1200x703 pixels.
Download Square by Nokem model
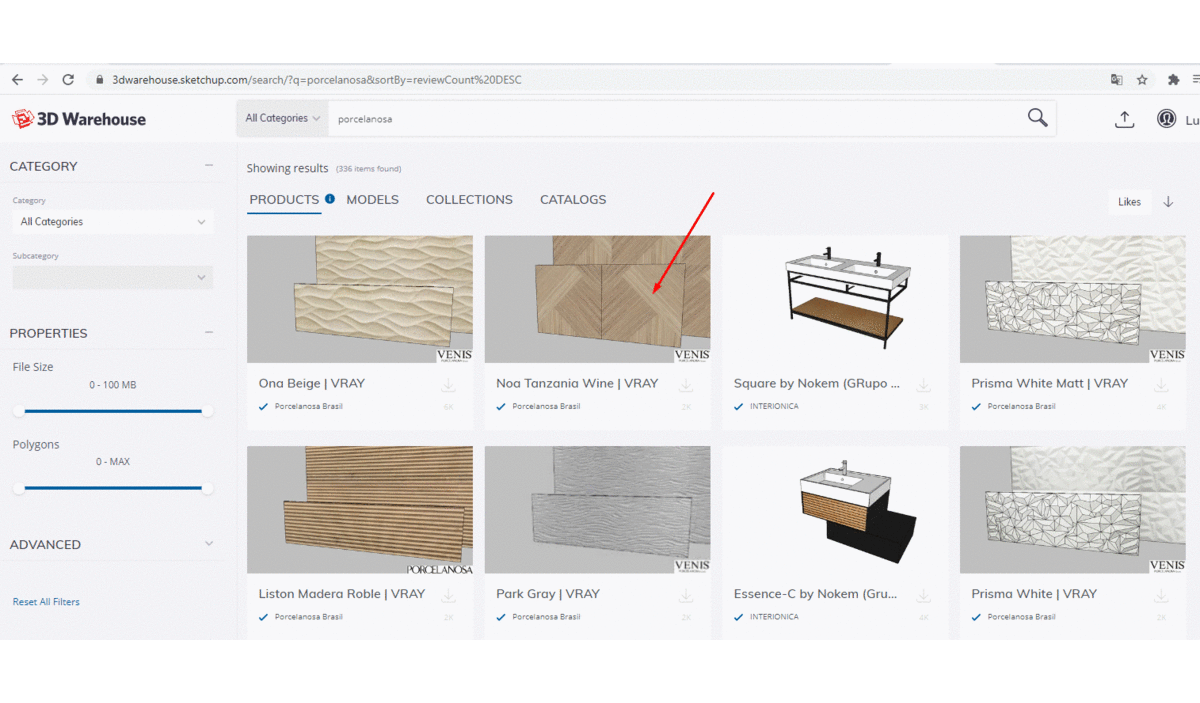(924, 385)
